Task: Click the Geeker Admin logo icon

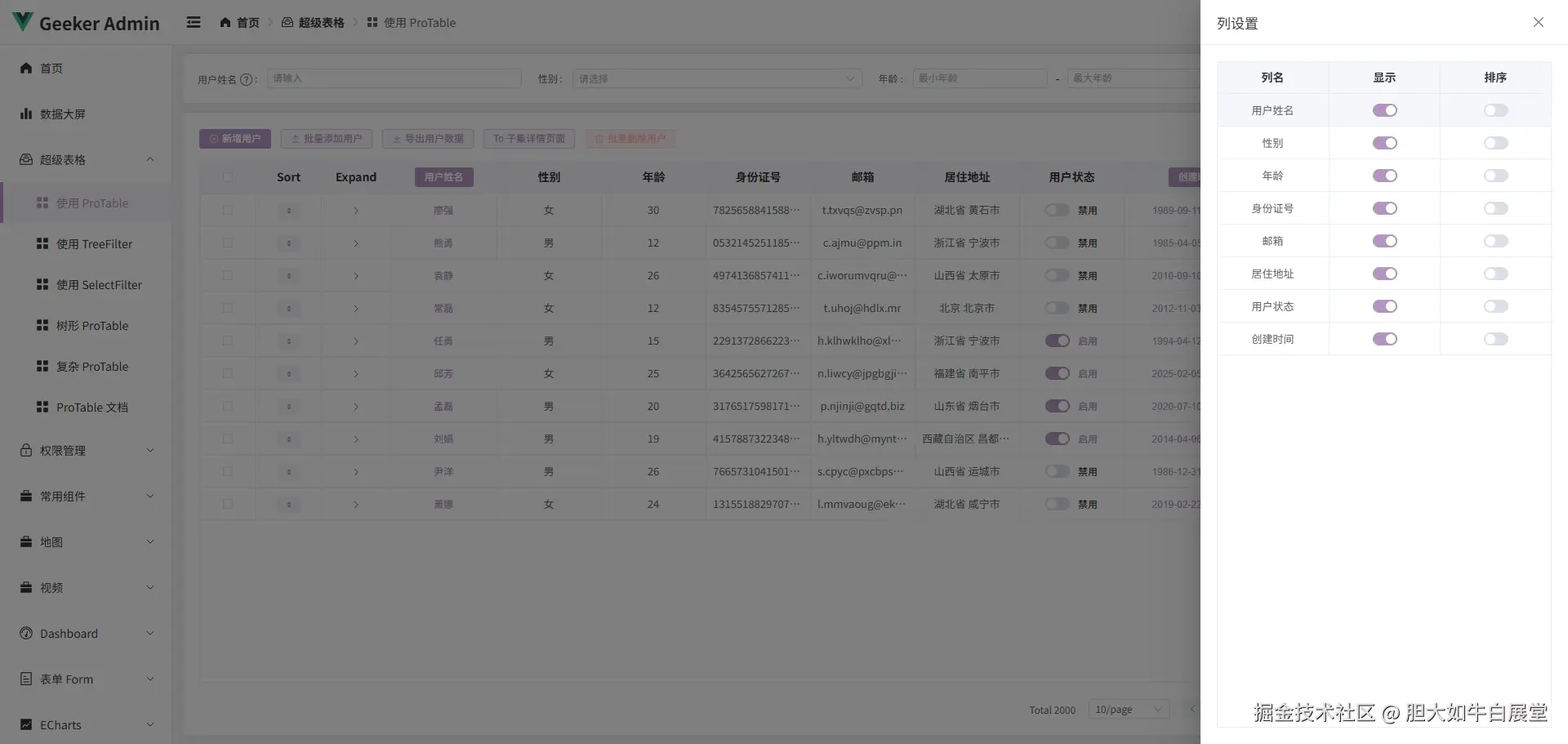Action: [22, 22]
